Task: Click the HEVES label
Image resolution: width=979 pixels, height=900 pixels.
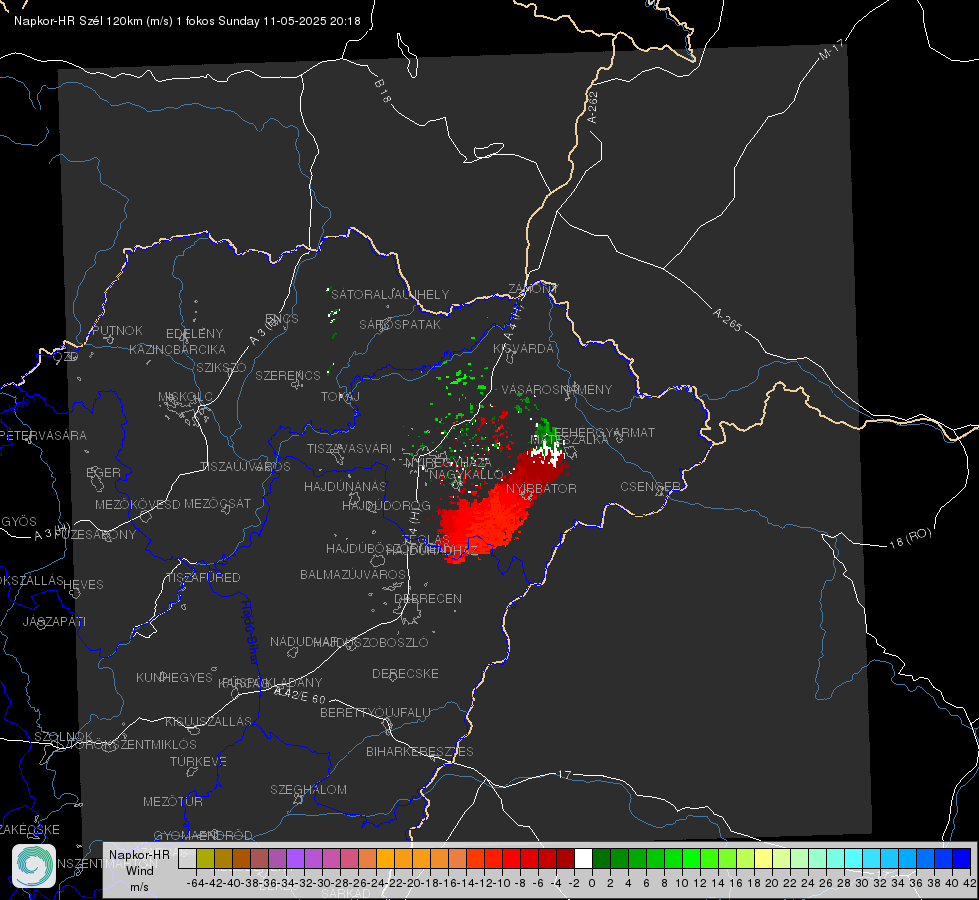Action: (84, 585)
